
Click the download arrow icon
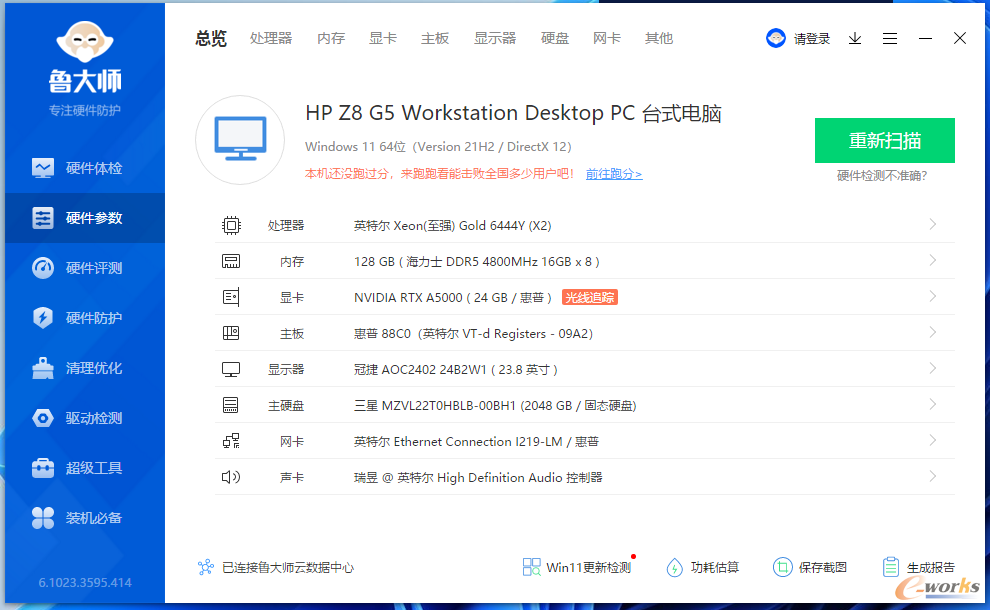855,39
